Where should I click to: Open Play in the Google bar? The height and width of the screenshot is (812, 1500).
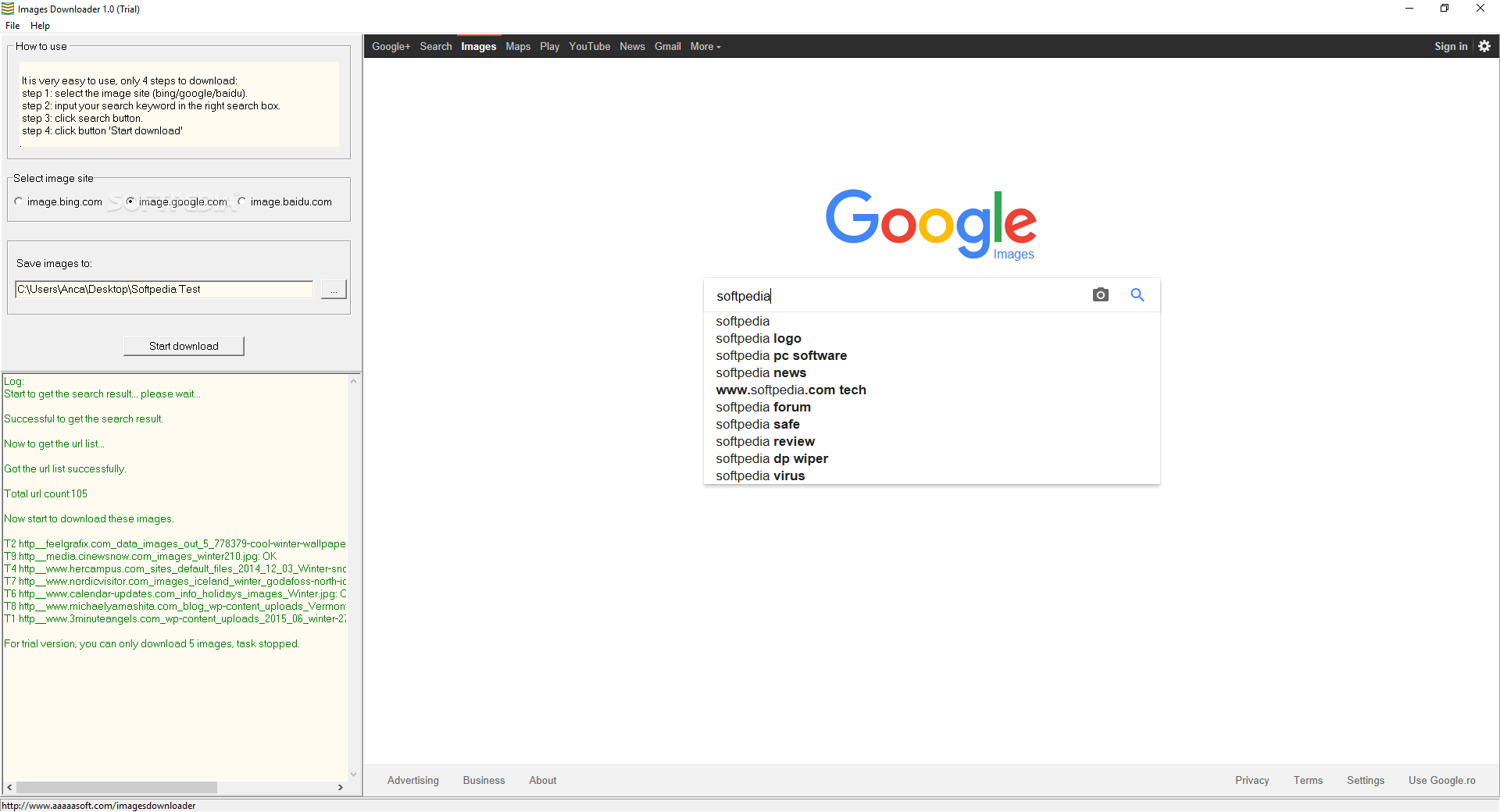tap(550, 46)
